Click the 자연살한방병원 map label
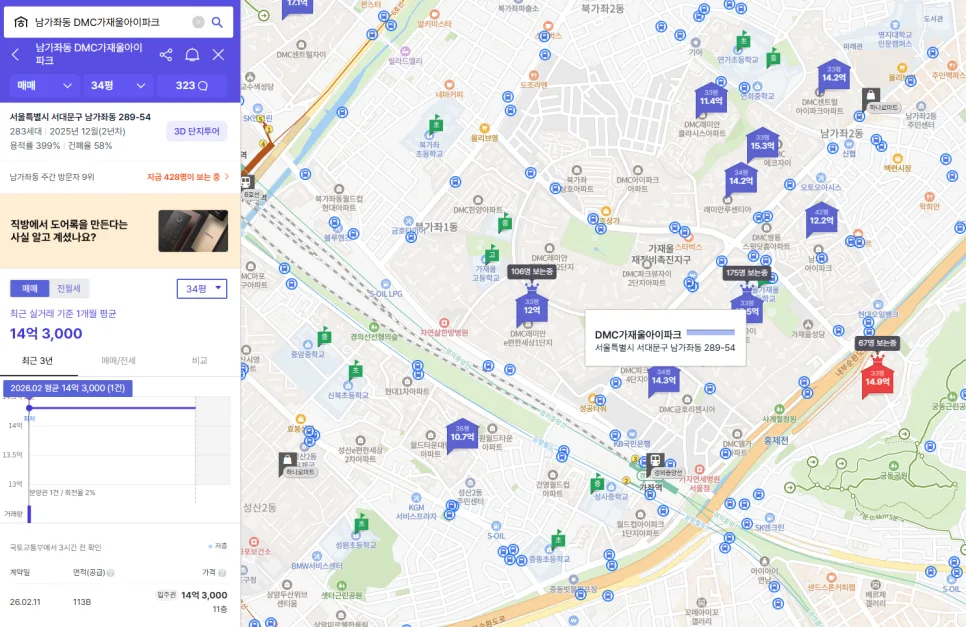This screenshot has height=627, width=966. point(444,333)
